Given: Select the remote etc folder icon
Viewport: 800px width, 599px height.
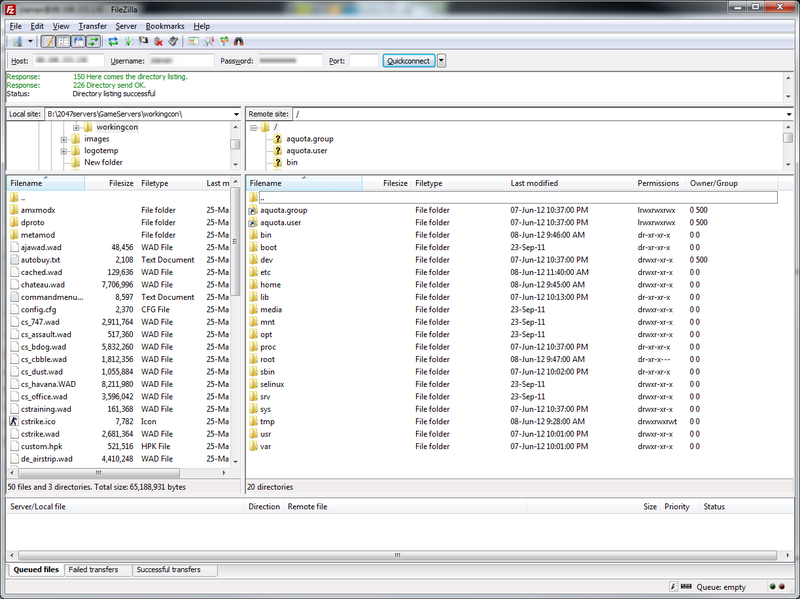Looking at the screenshot, I should pyautogui.click(x=254, y=272).
